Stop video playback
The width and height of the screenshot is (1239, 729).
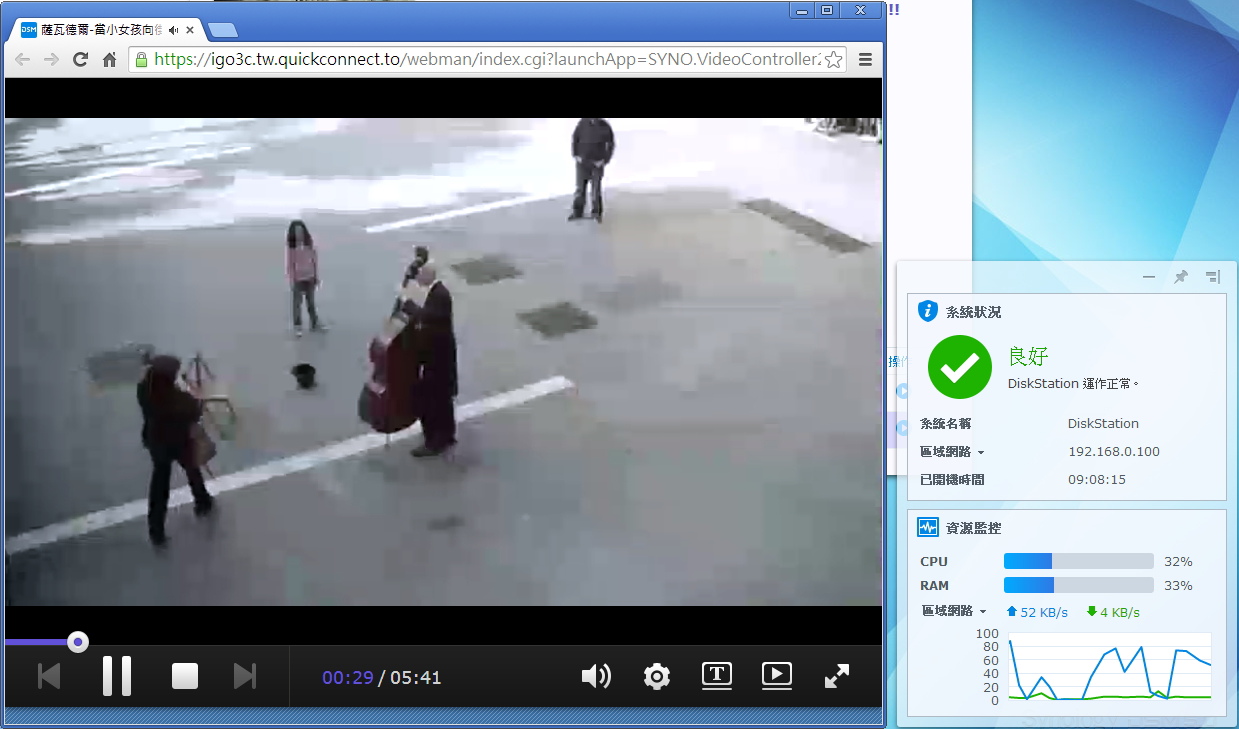coord(185,676)
